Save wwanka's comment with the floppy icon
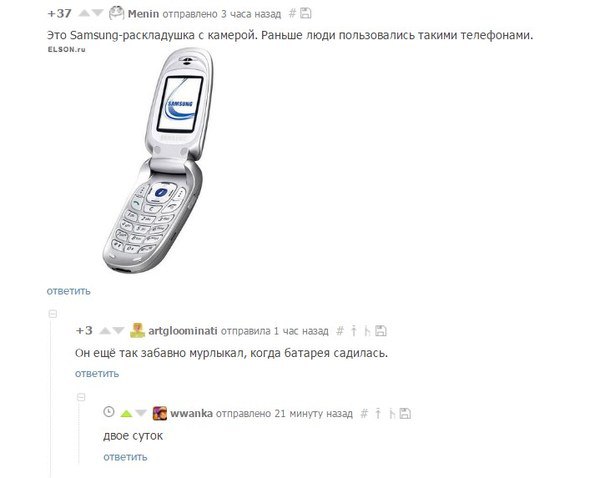600x478 pixels. click(x=405, y=413)
